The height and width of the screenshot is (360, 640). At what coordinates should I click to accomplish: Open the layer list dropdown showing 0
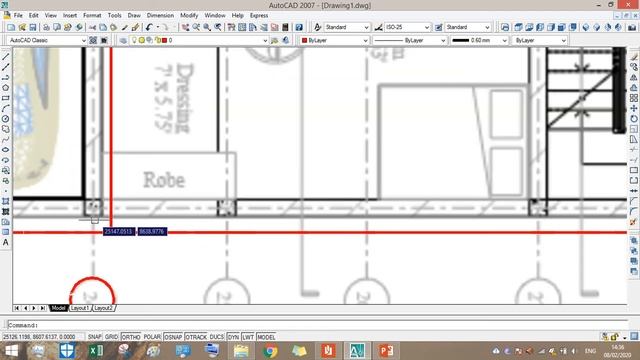198,40
